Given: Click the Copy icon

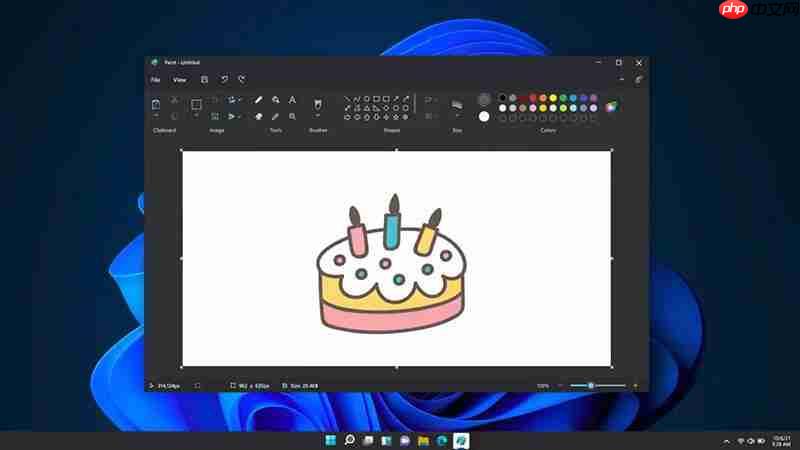Looking at the screenshot, I should tap(174, 117).
